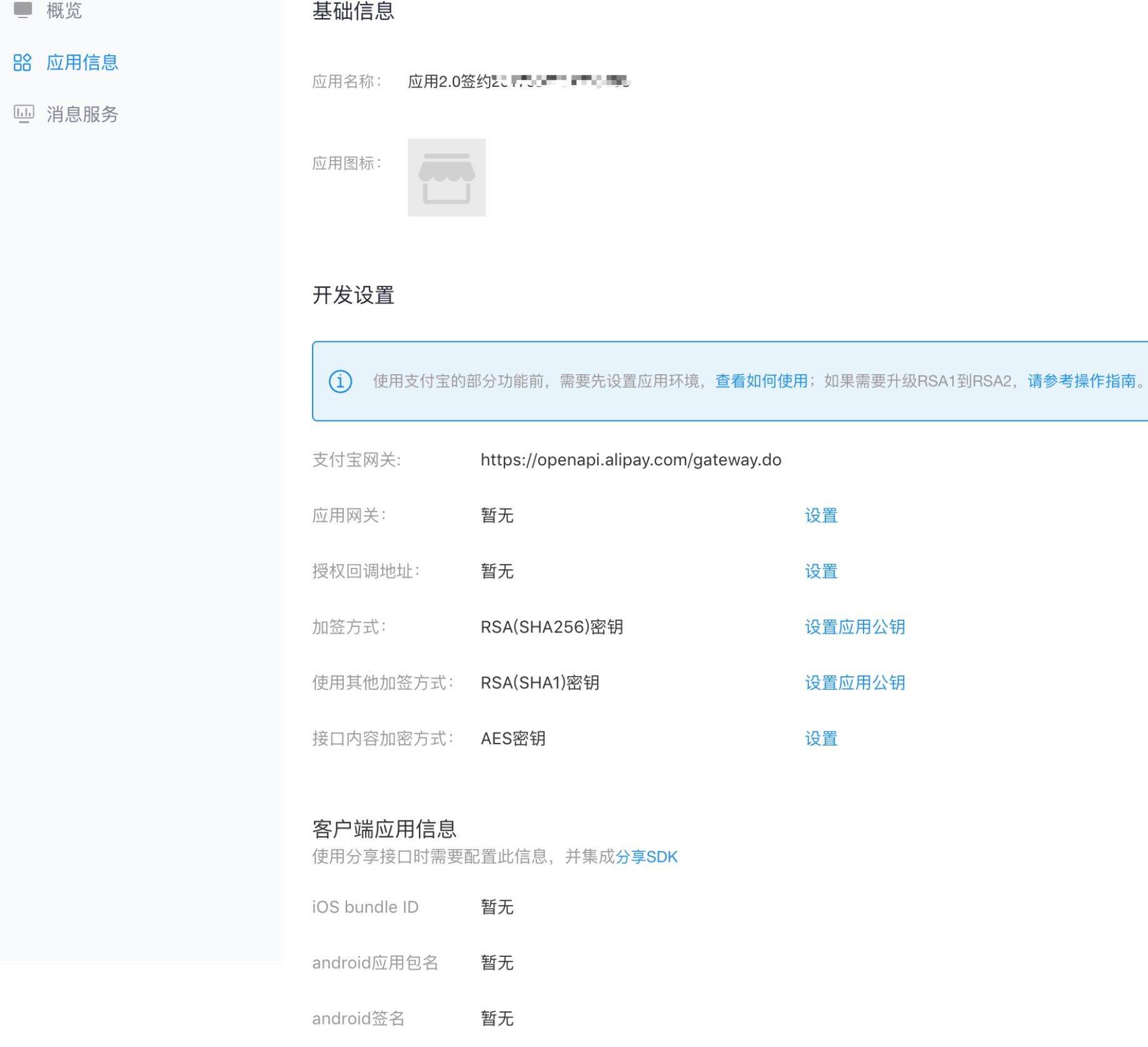
Task: Open 概览 in the sidebar
Action: [x=64, y=10]
